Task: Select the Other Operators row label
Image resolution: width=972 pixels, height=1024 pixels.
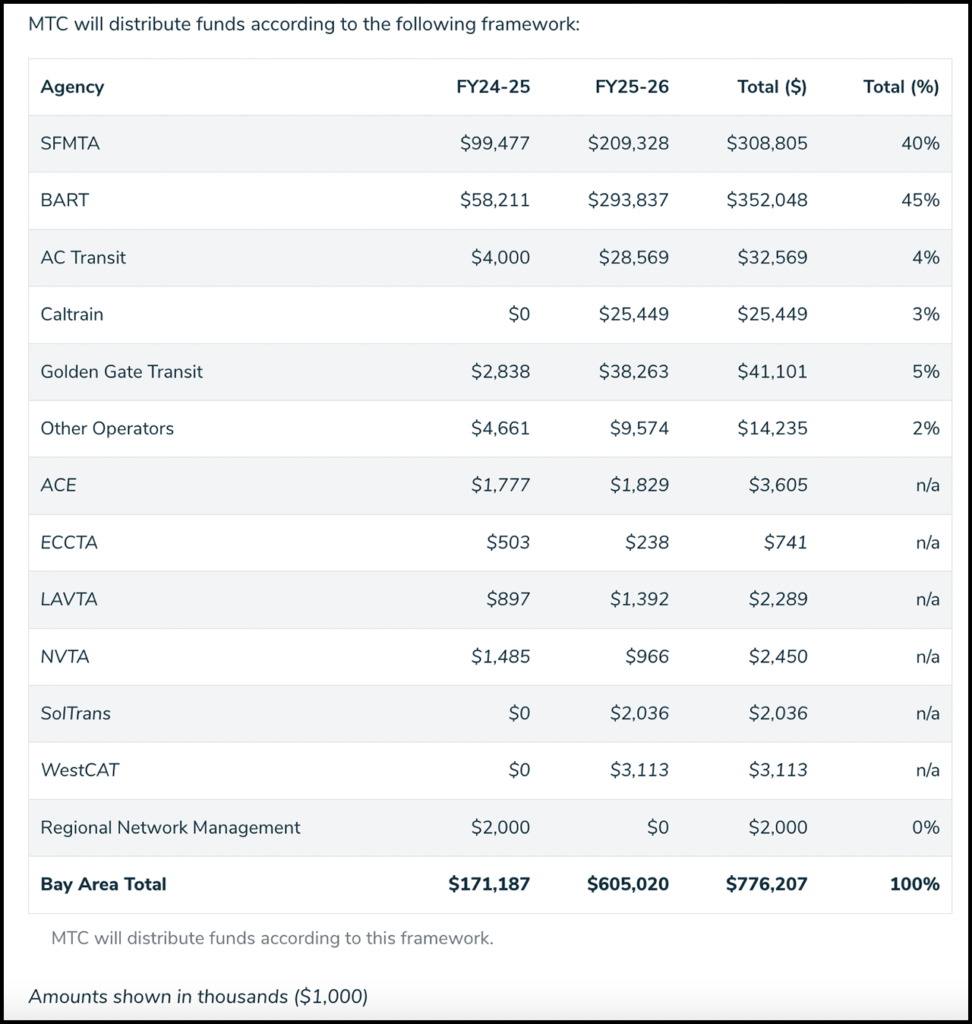Action: tap(107, 428)
